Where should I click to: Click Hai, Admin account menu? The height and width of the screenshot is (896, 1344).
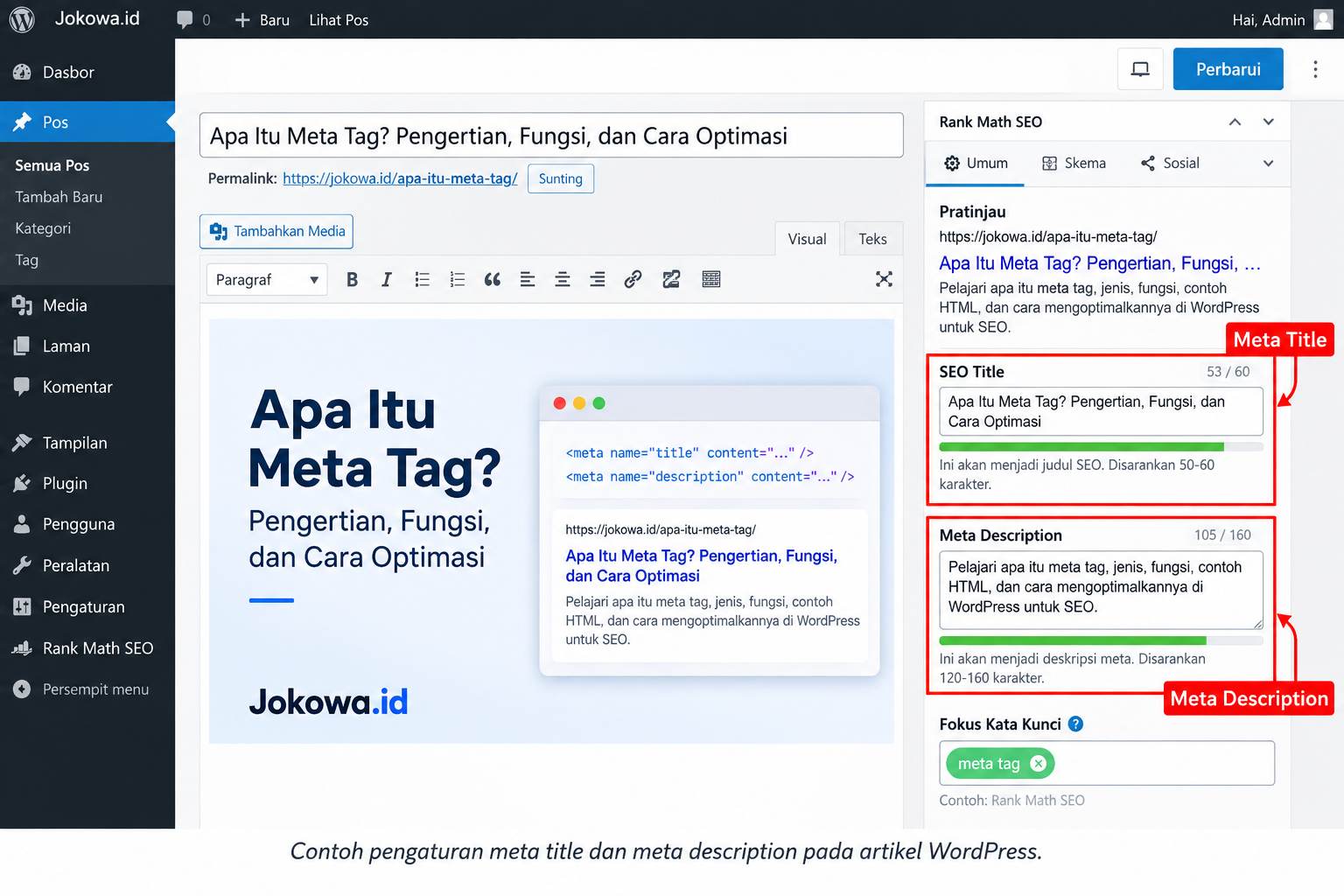click(x=1282, y=19)
